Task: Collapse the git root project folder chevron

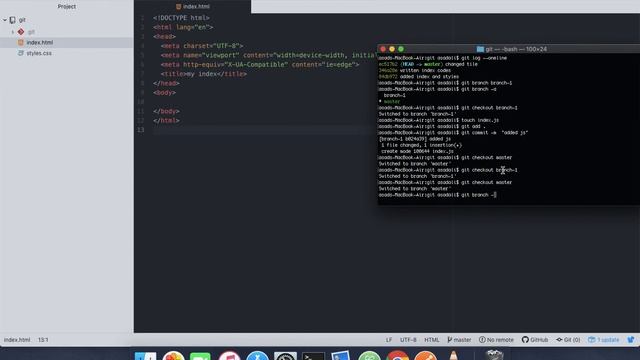Action: (5, 20)
